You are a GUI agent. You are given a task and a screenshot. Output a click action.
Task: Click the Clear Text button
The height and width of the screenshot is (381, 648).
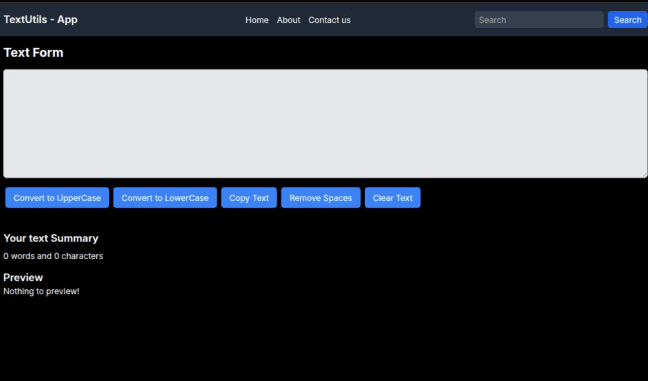[x=393, y=198]
